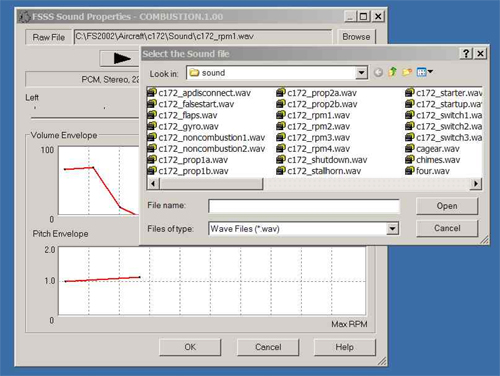The height and width of the screenshot is (376, 500).
Task: Click OK in Sound Properties window
Action: (190, 347)
